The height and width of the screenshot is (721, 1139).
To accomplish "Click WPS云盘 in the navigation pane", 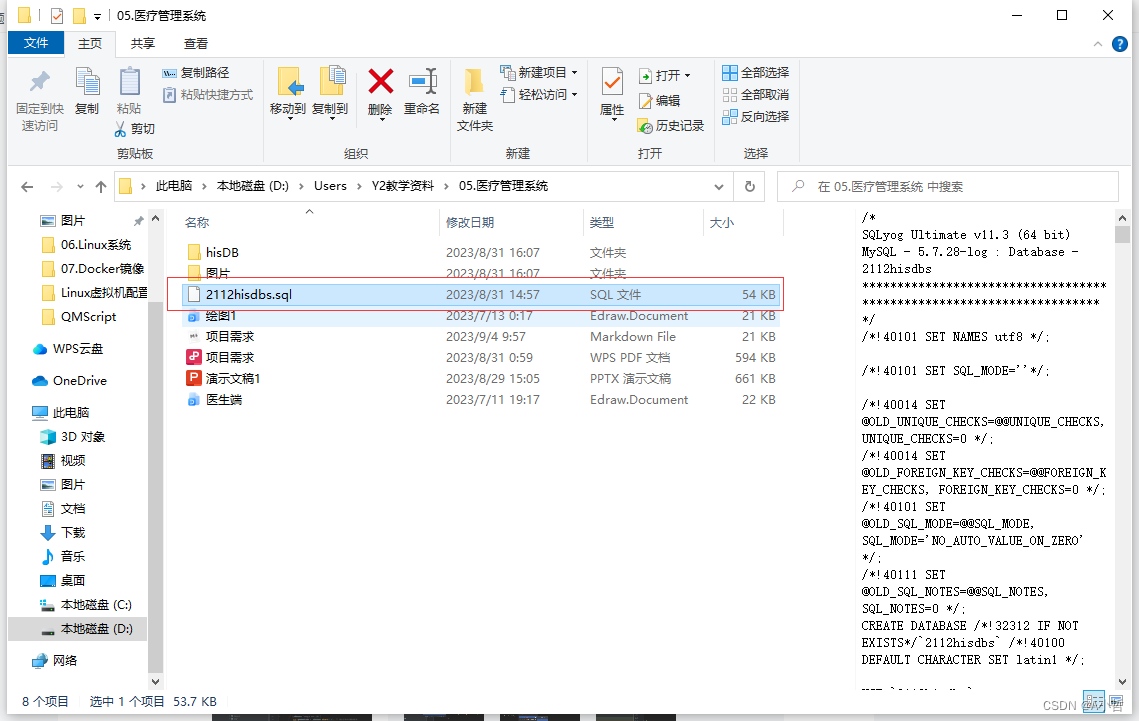I will tap(68, 349).
